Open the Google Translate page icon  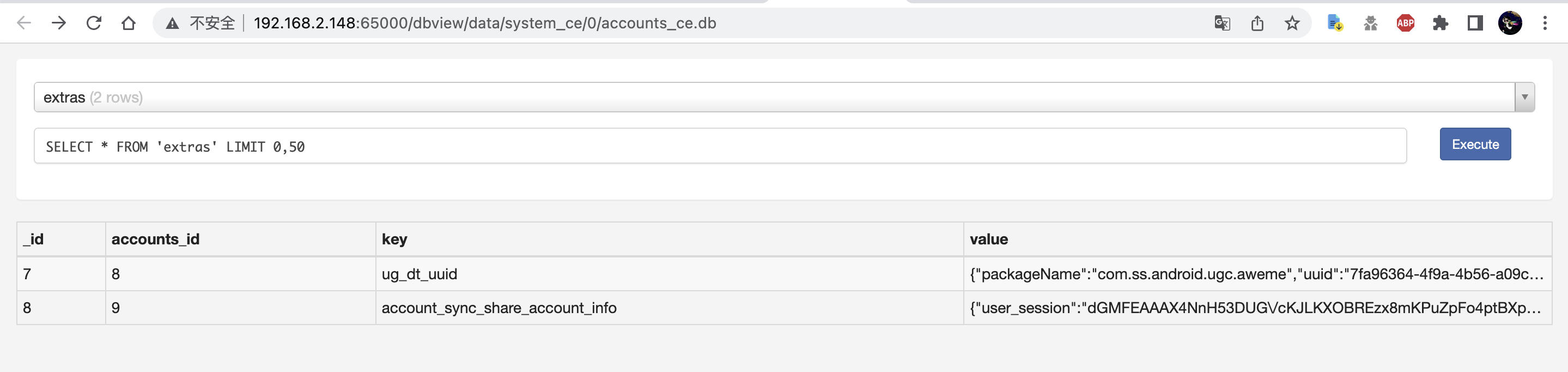pos(1221,23)
